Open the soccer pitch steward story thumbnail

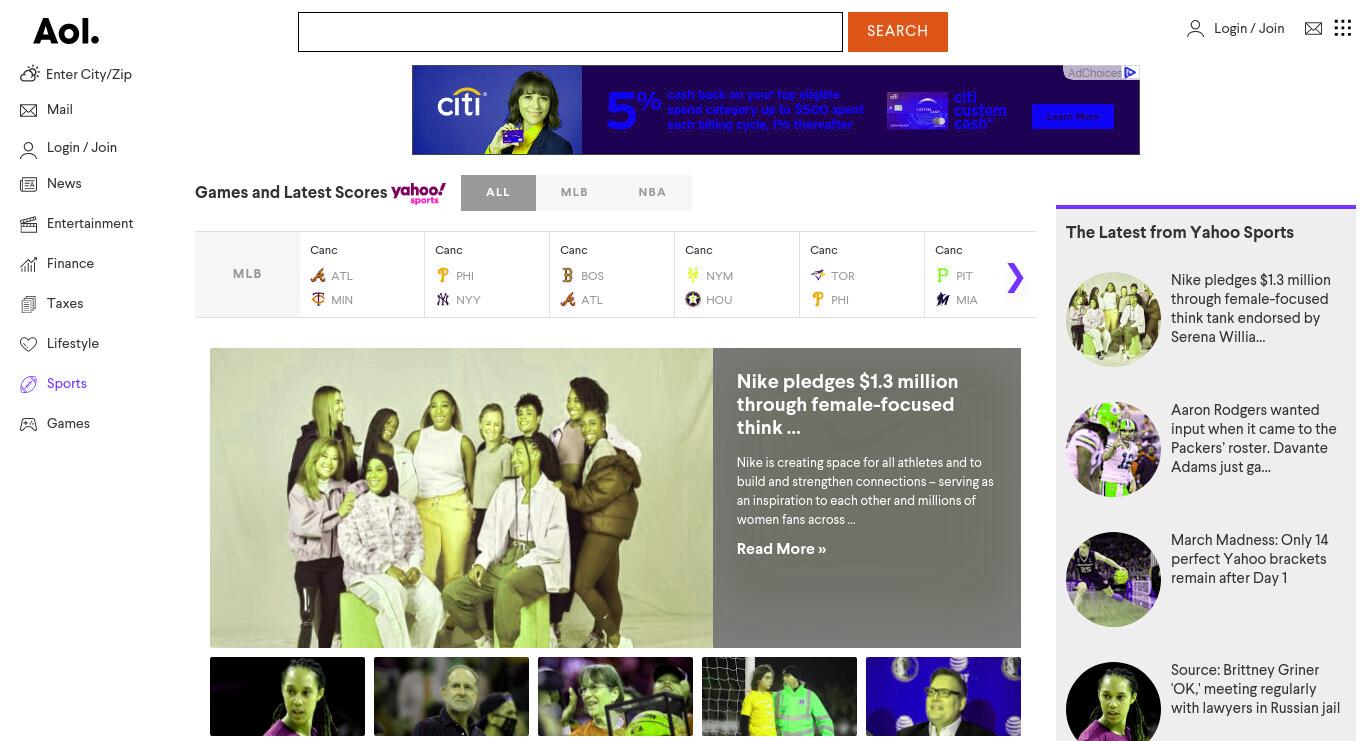click(x=779, y=696)
